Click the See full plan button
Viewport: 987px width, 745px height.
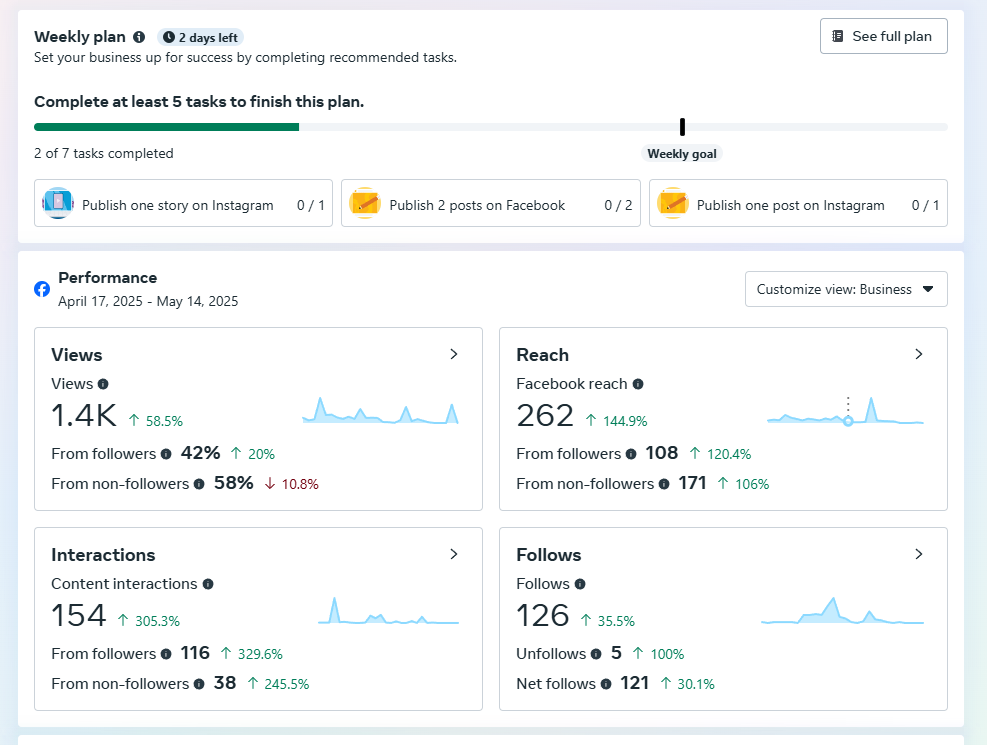click(883, 36)
